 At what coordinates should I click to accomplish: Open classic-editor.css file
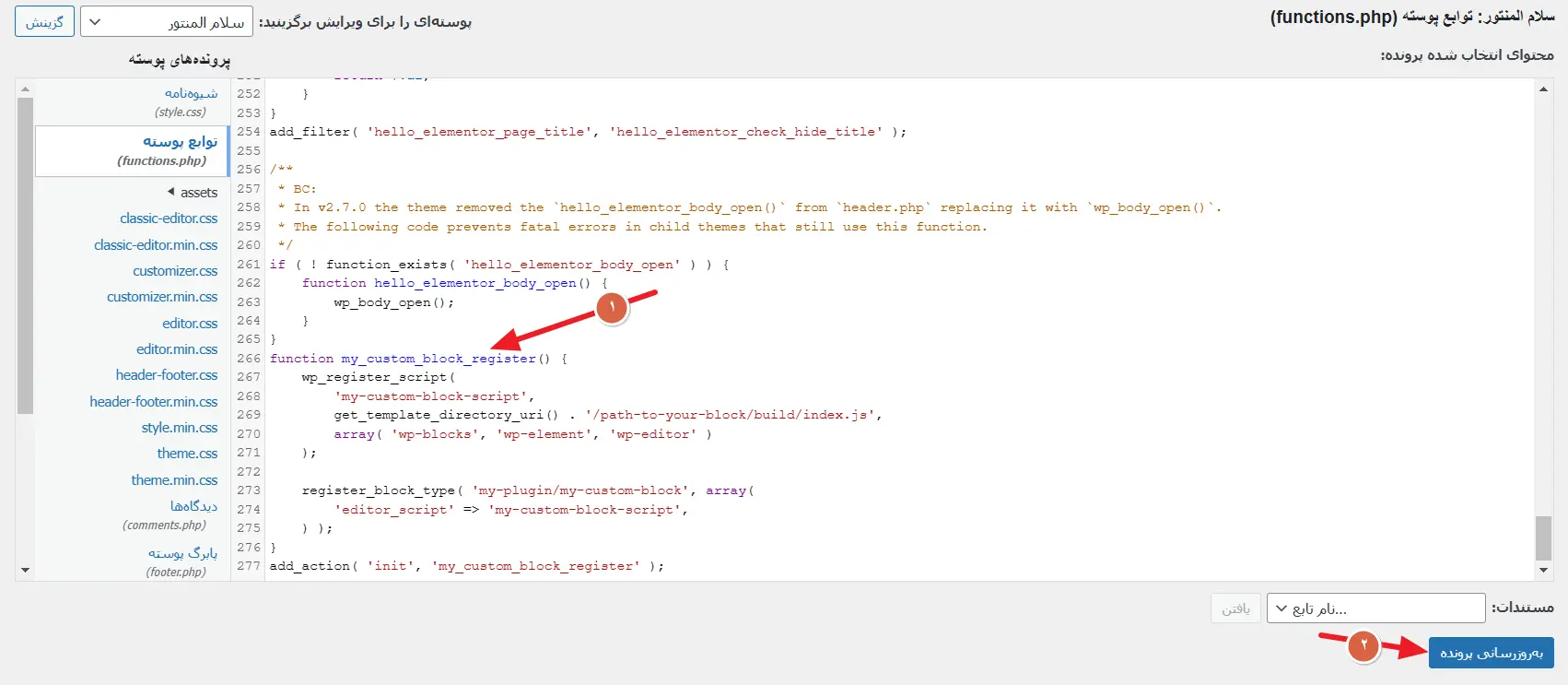point(169,218)
